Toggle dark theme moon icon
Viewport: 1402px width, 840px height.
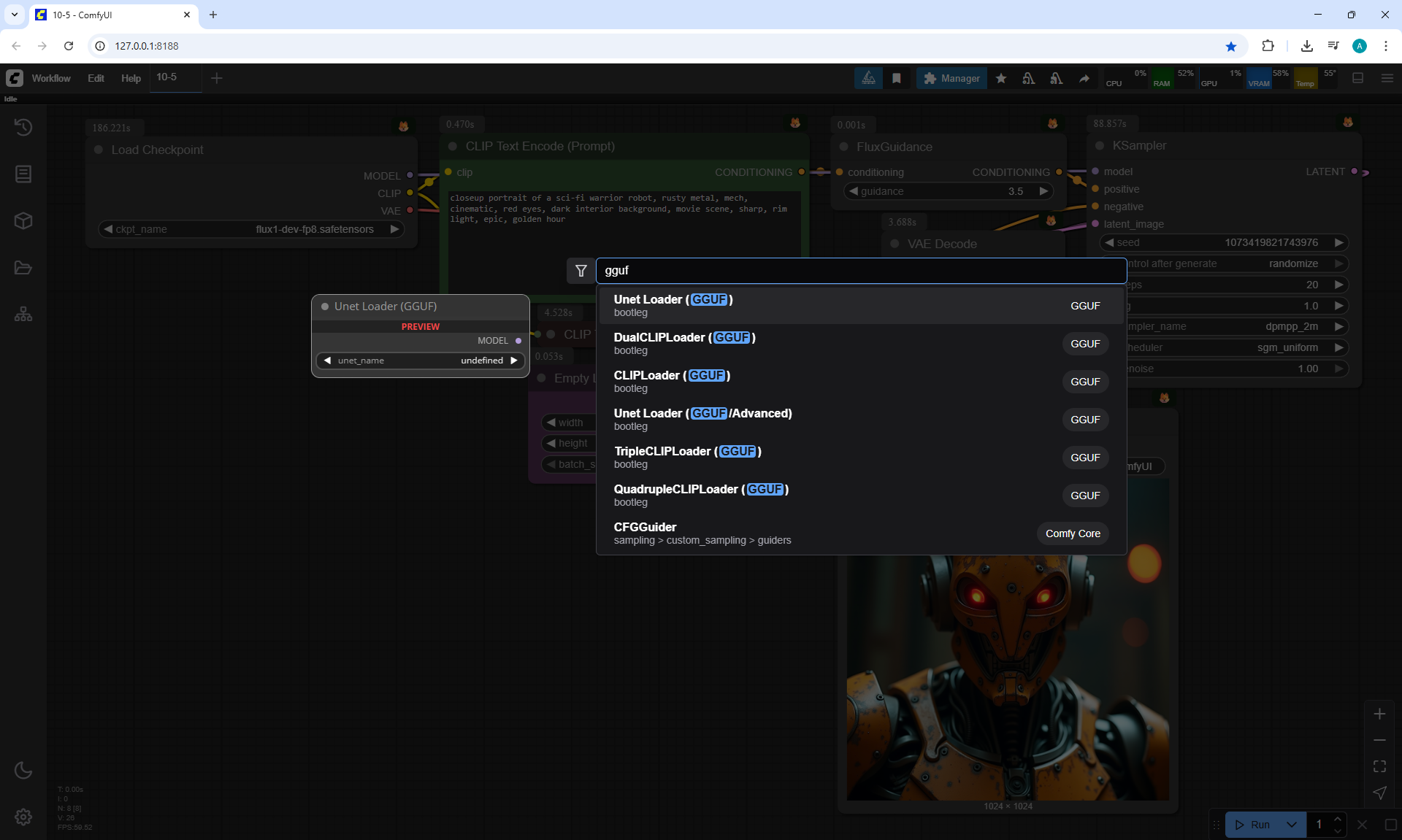pos(23,770)
